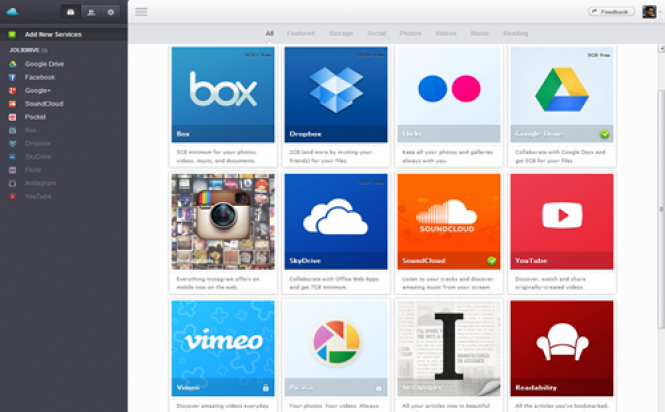Click the scrollbar up arrow
This screenshot has width=665, height=412.
(661, 49)
